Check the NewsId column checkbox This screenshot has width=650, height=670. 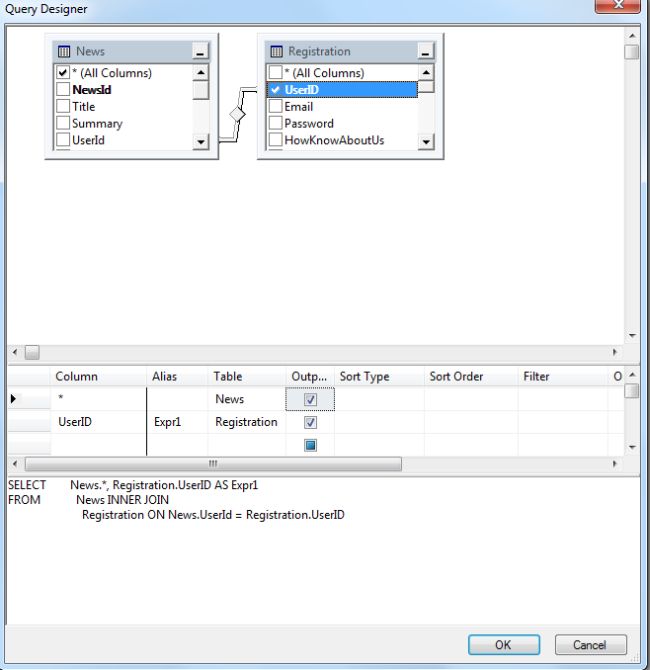pyautogui.click(x=63, y=89)
